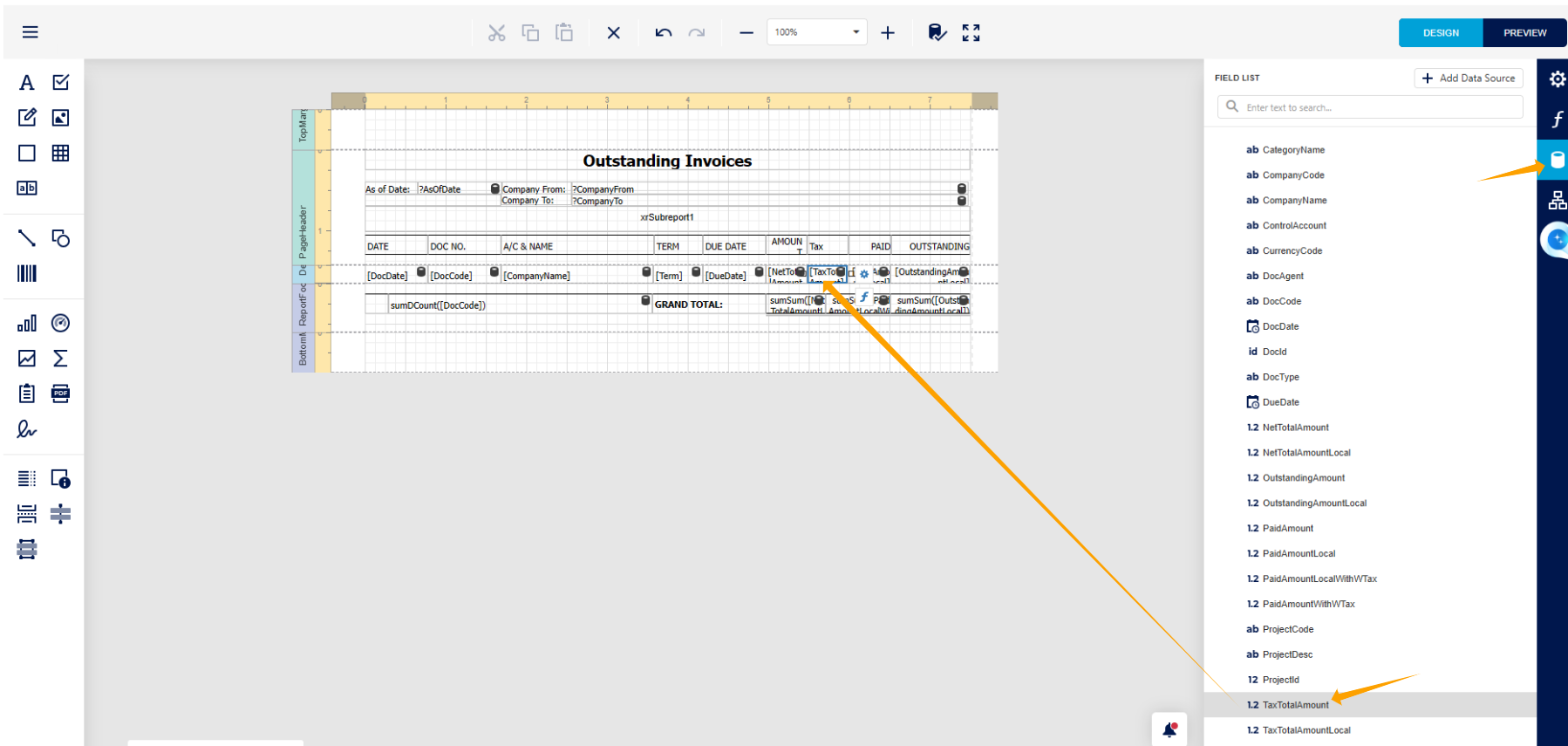Select the Subreport tool
This screenshot has height=746, width=1568.
(27, 394)
